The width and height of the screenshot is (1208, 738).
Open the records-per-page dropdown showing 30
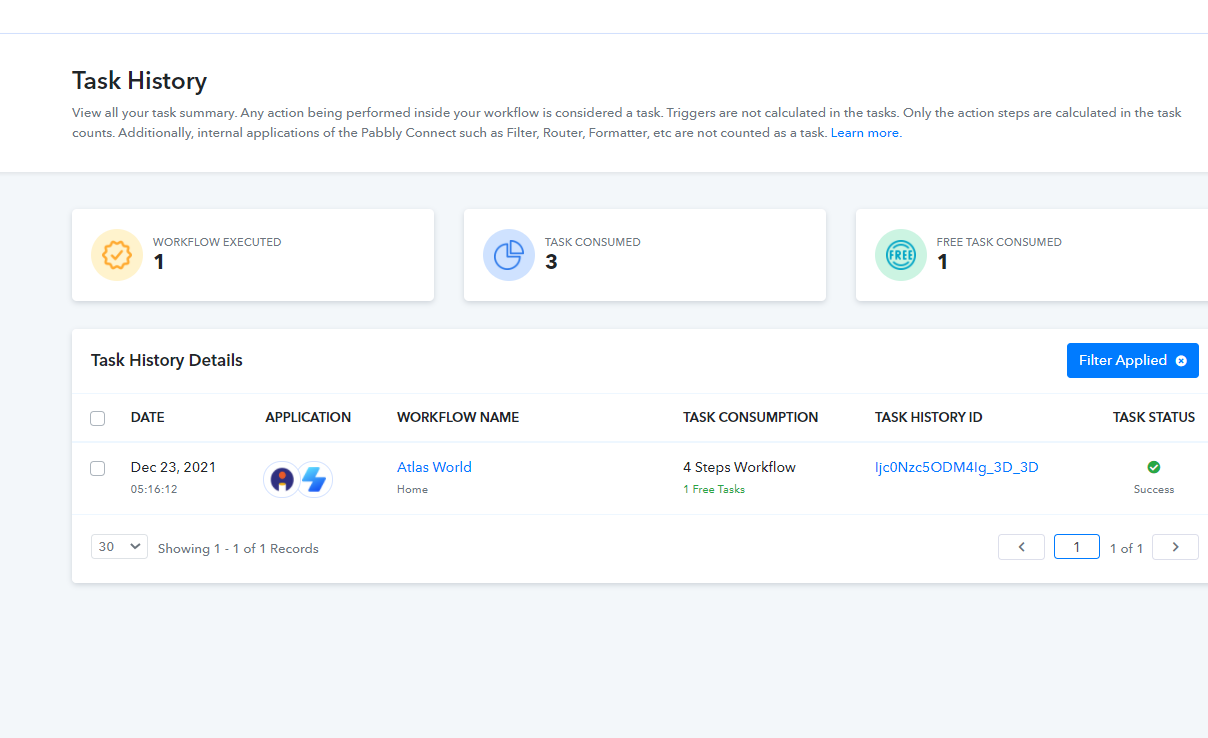(x=119, y=547)
